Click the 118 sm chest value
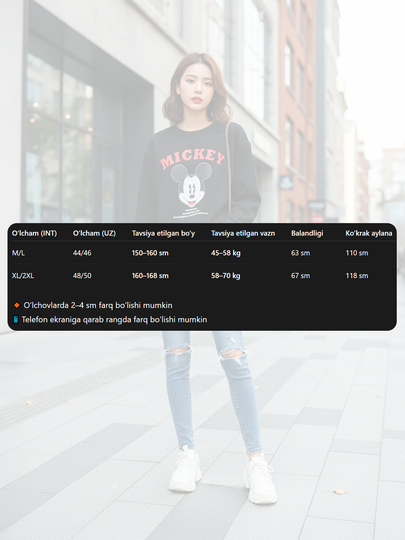The image size is (405, 540). coord(357,276)
